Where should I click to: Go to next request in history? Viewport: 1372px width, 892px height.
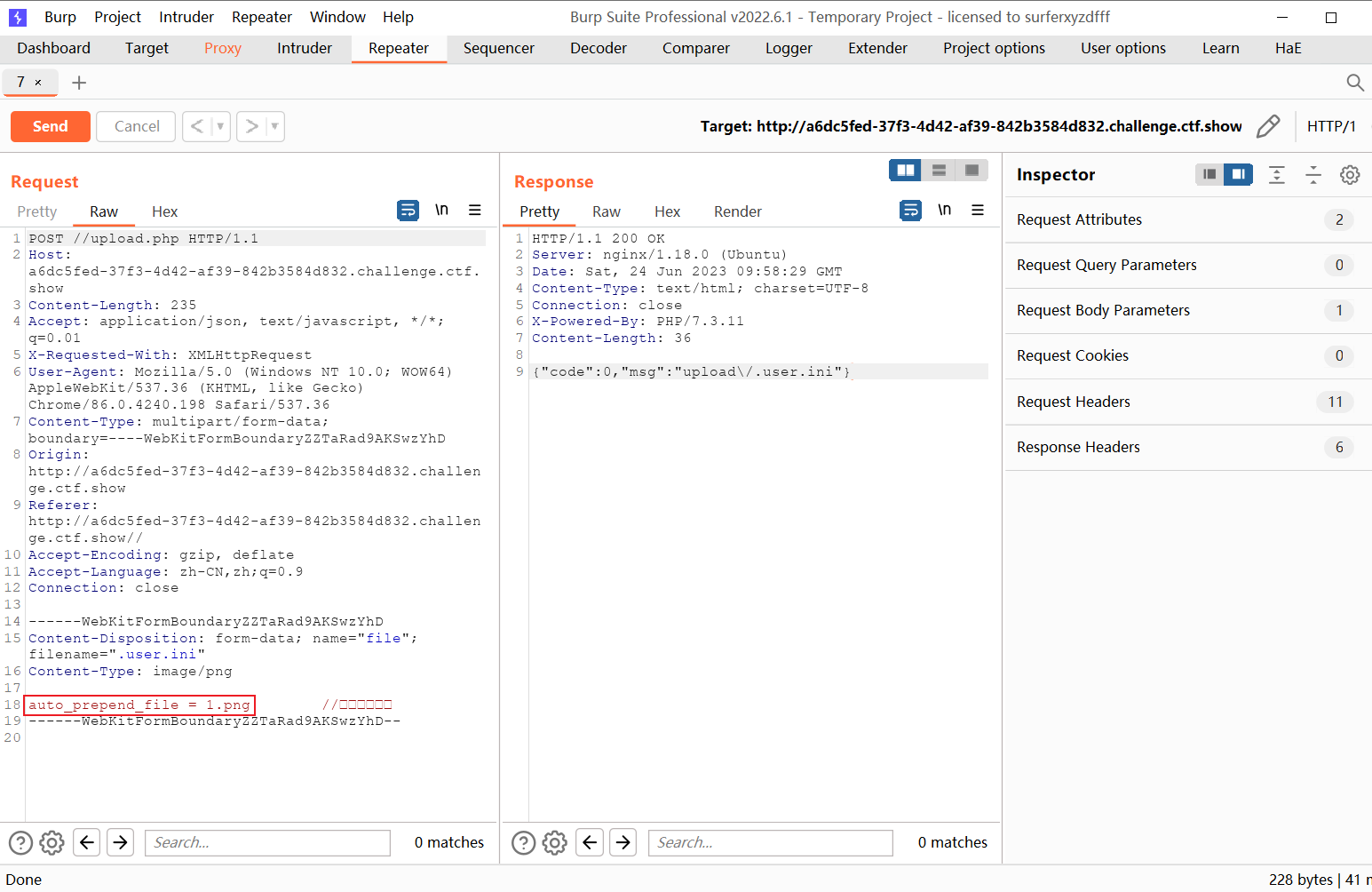[251, 126]
